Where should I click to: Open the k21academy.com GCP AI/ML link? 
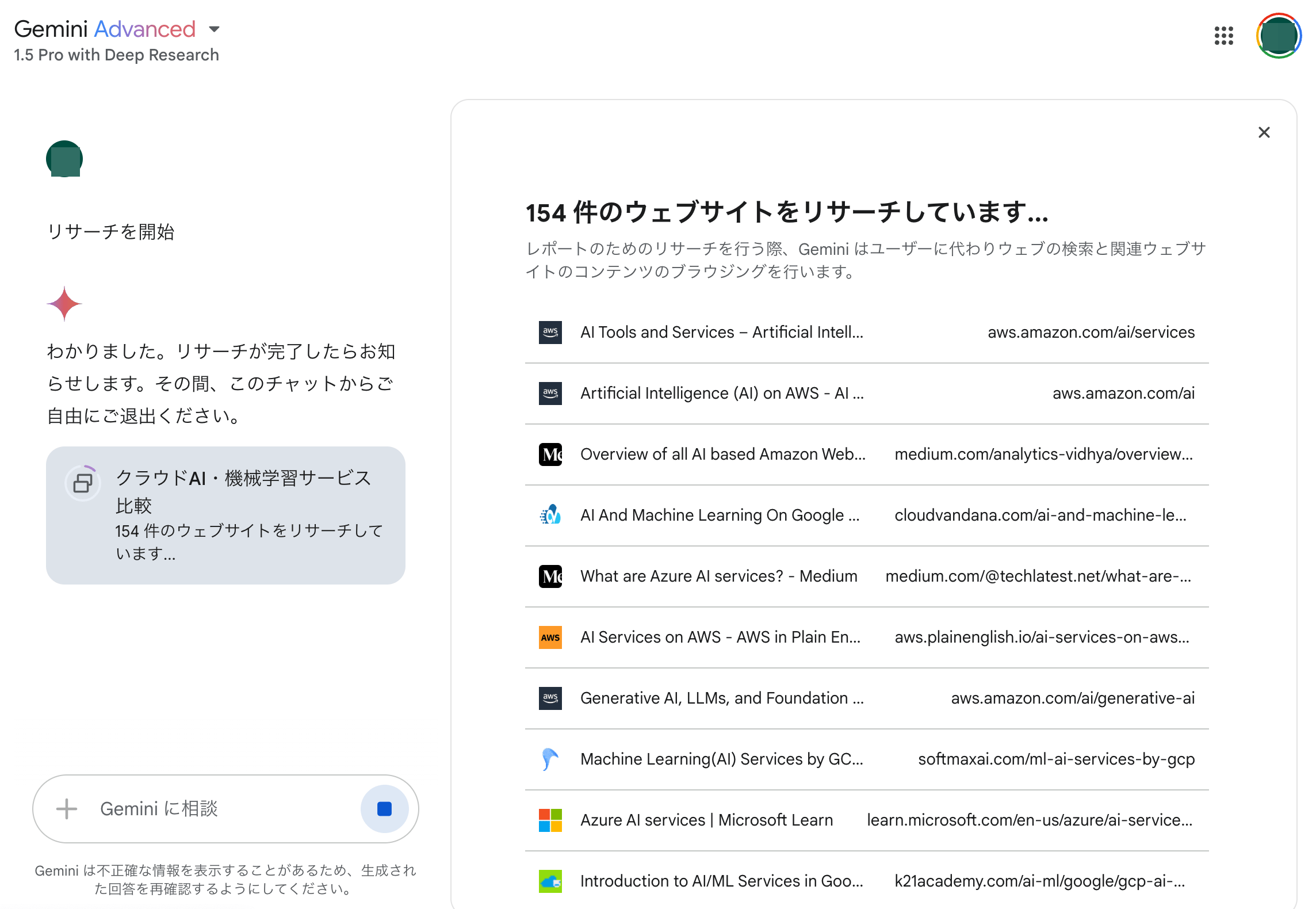[x=1039, y=881]
